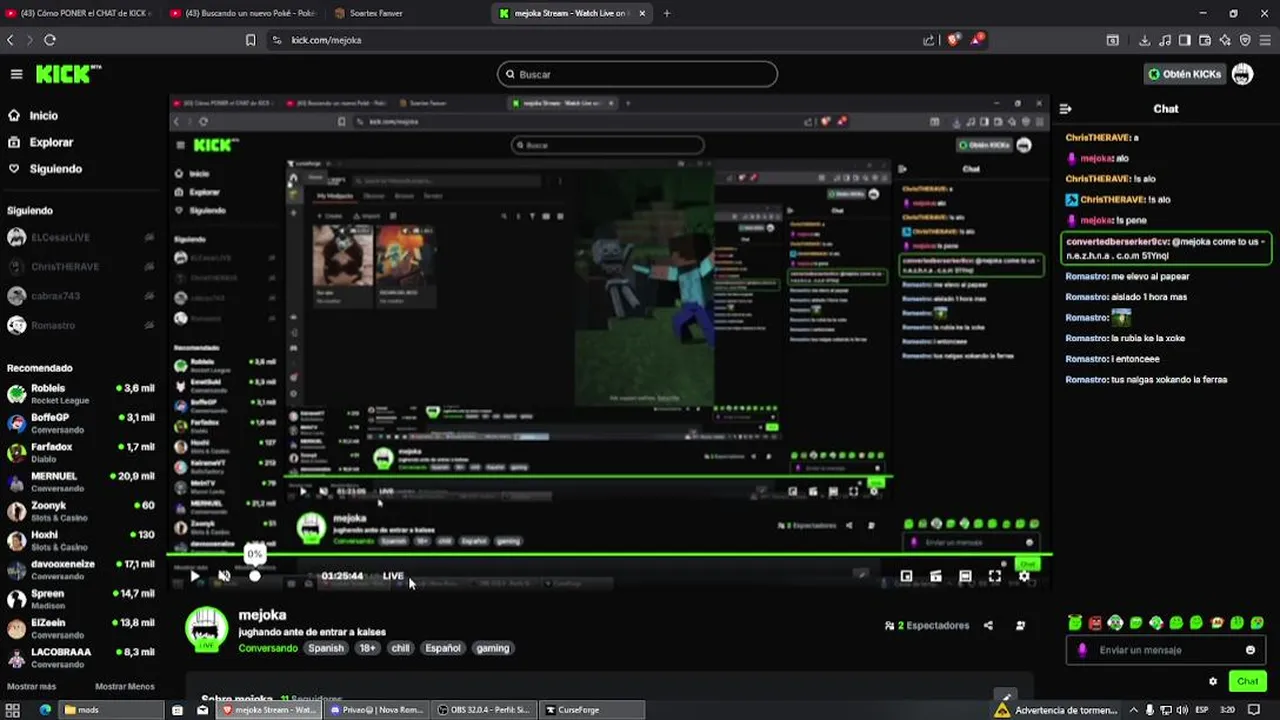Open player settings gear
The width and height of the screenshot is (1280, 720).
(x=1024, y=576)
